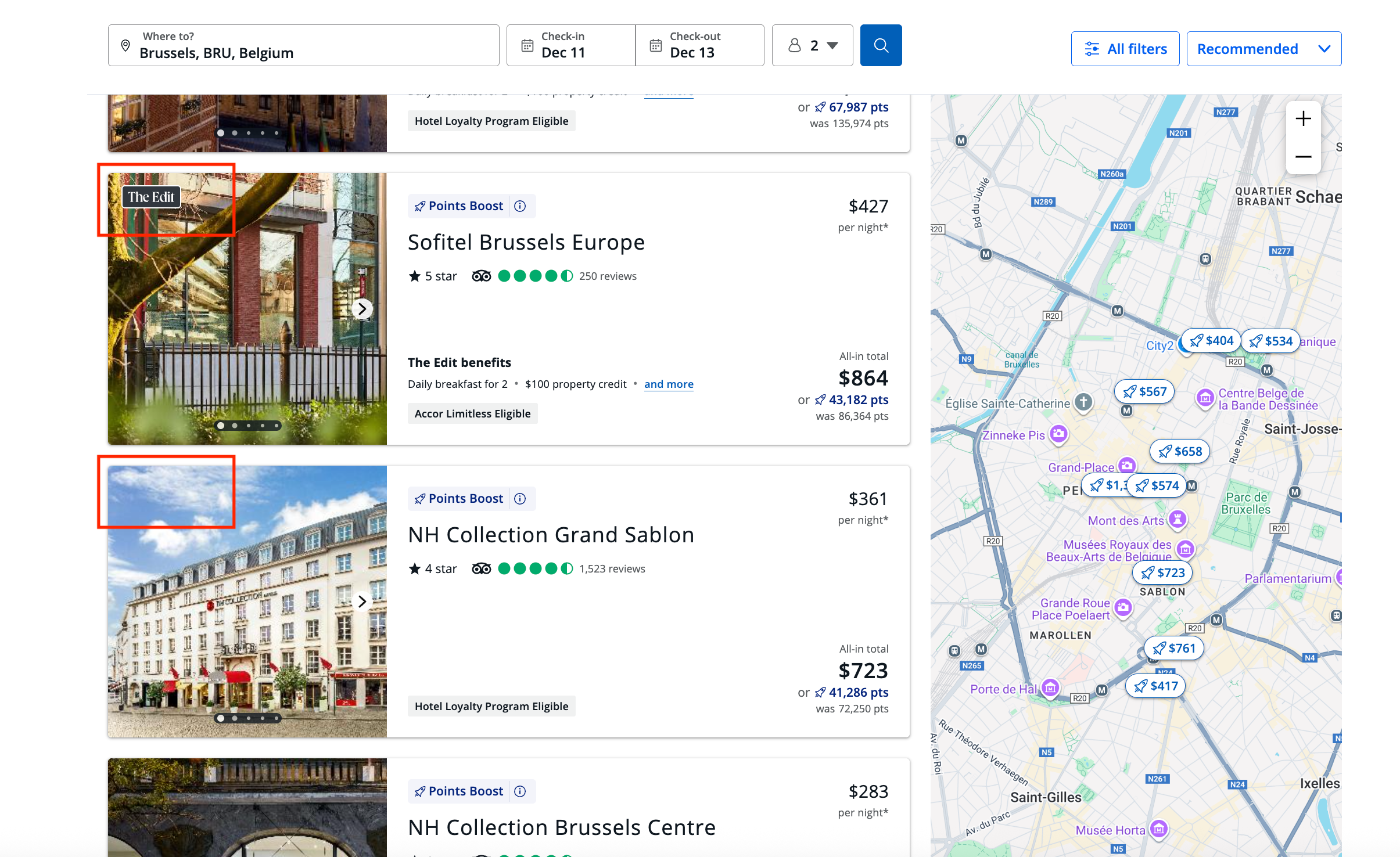Click the 1,523 reviews text for NH Grand Sablon

tap(612, 569)
